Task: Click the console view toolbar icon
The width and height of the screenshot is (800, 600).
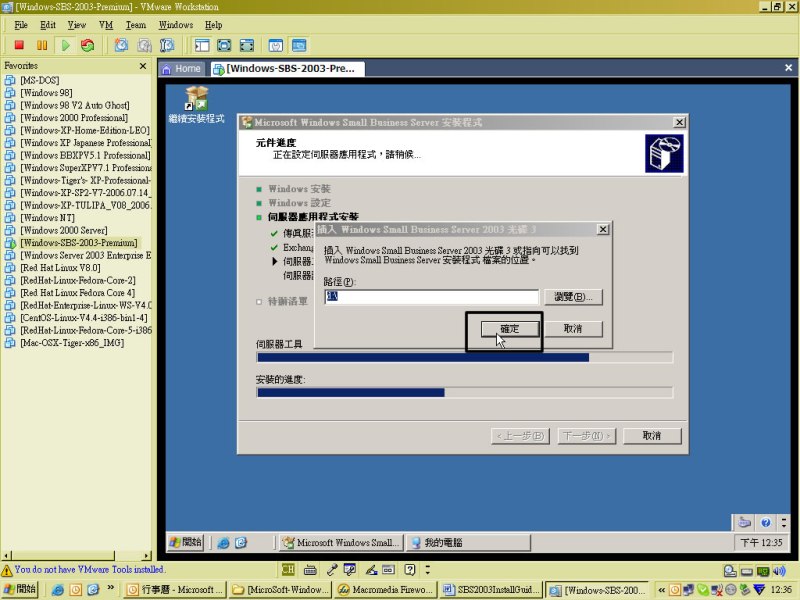Action: [x=299, y=45]
